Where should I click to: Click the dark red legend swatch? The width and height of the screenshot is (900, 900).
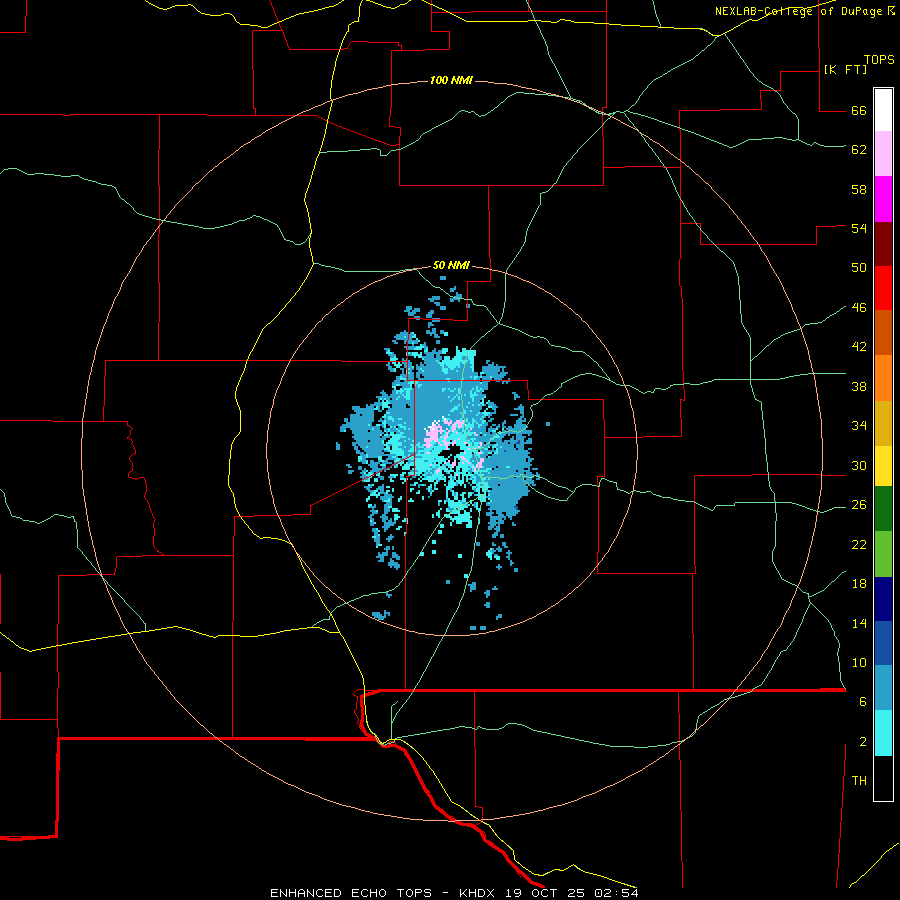coord(883,244)
